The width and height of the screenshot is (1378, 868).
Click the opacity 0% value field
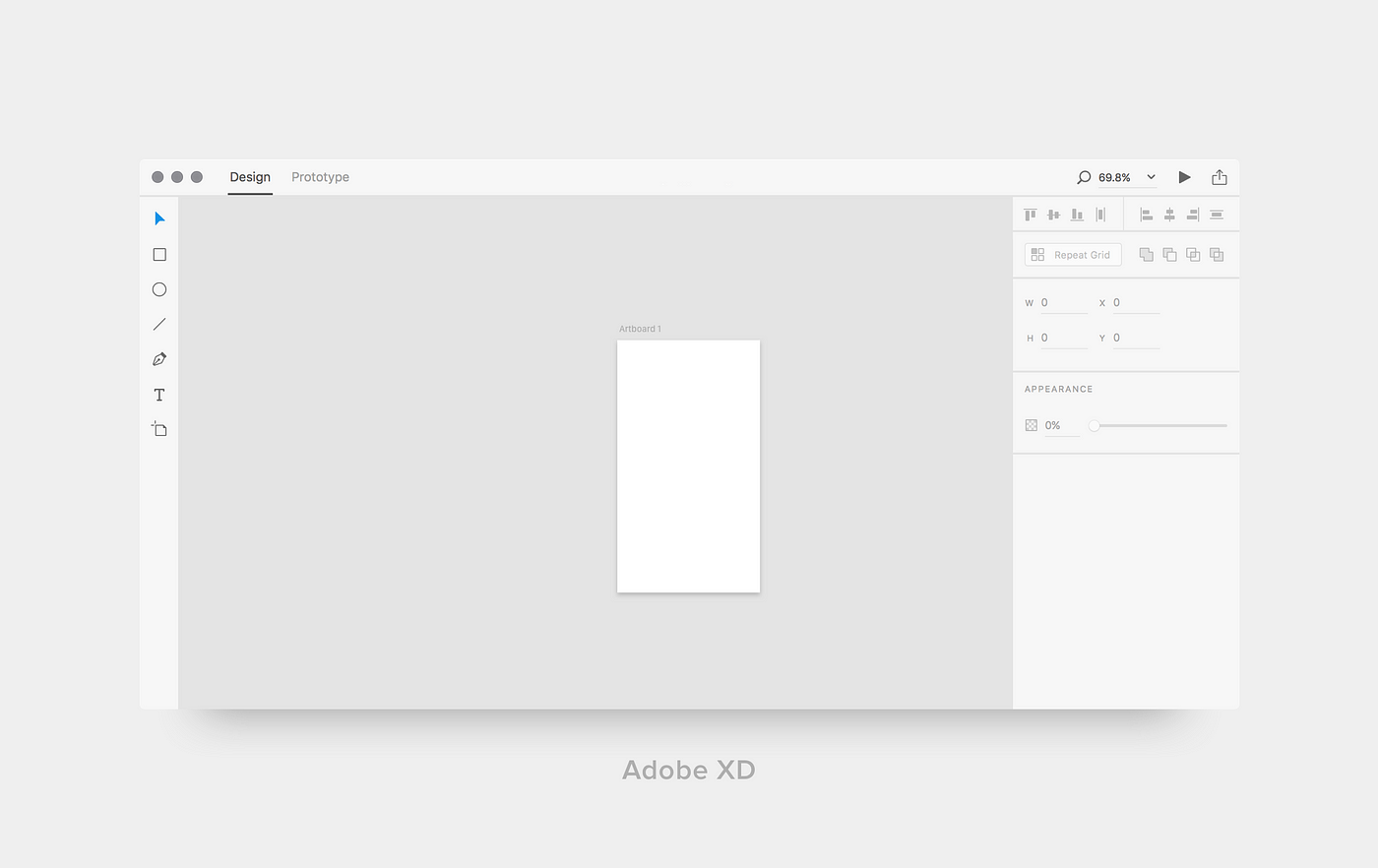[1061, 425]
